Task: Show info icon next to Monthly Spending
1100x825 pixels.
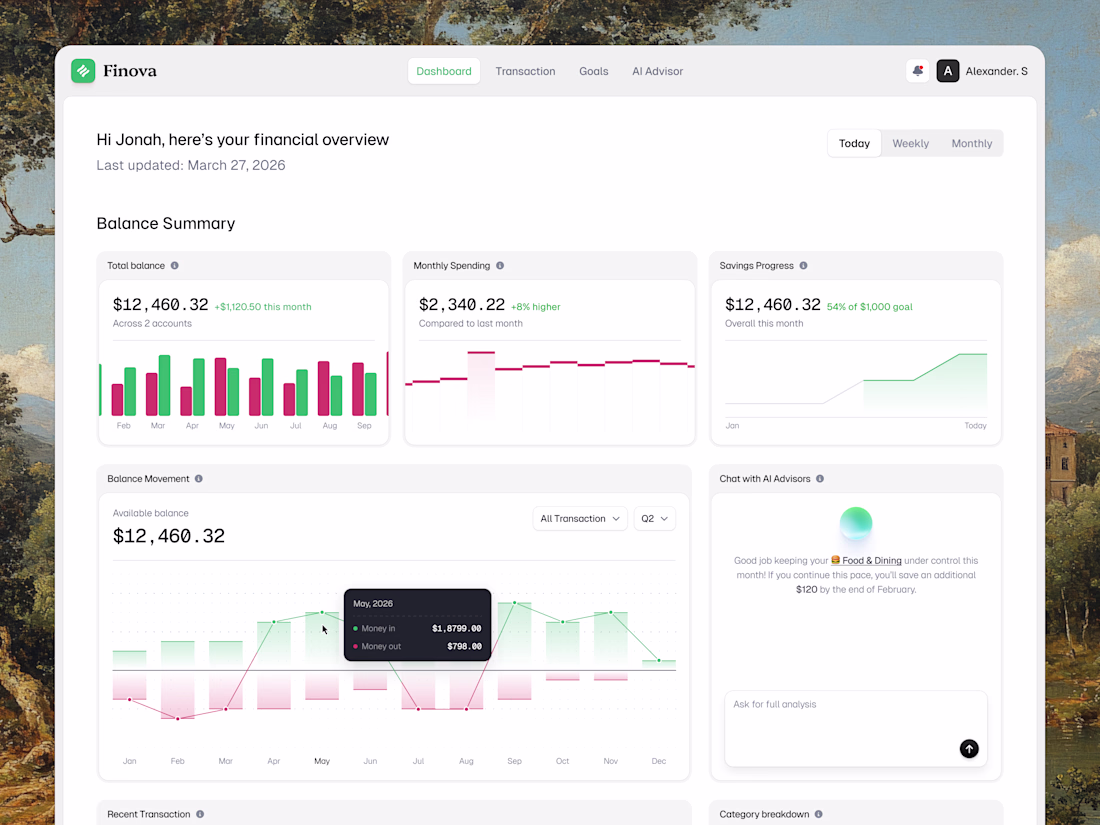Action: click(x=500, y=265)
